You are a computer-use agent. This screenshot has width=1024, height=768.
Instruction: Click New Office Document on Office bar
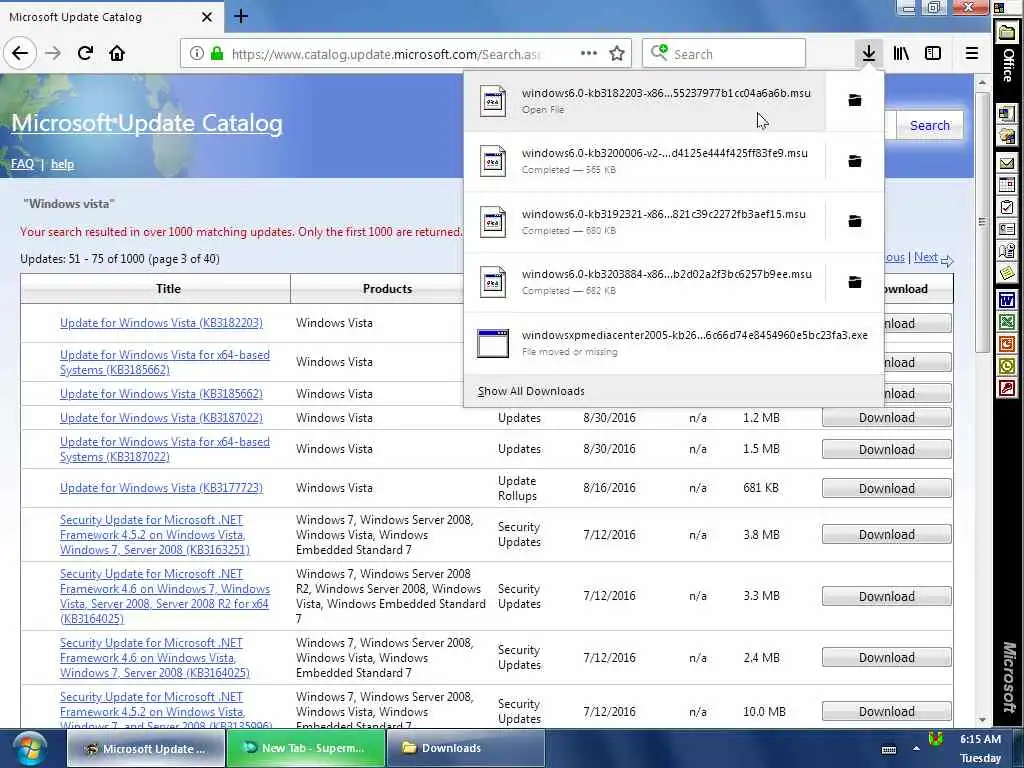pyautogui.click(x=1006, y=114)
